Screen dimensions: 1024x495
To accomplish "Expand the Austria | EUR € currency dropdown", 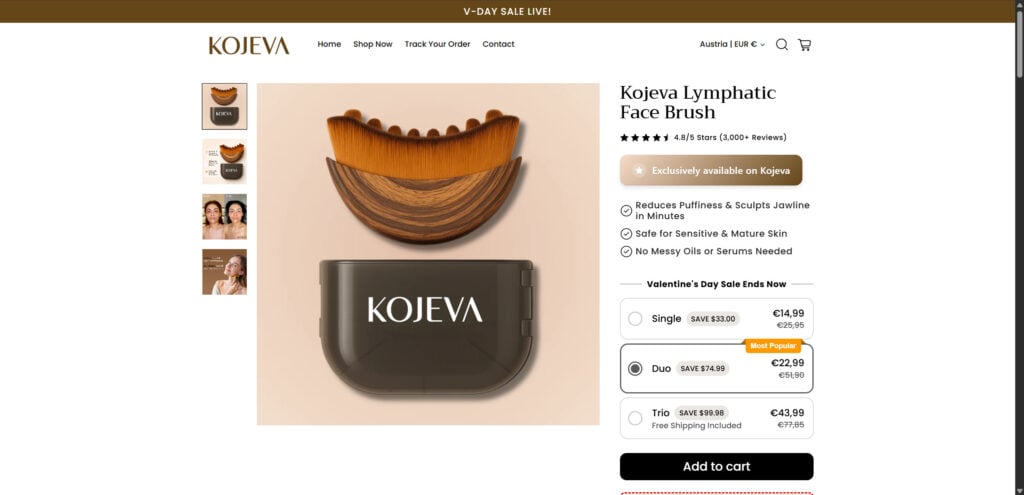I will tap(732, 44).
